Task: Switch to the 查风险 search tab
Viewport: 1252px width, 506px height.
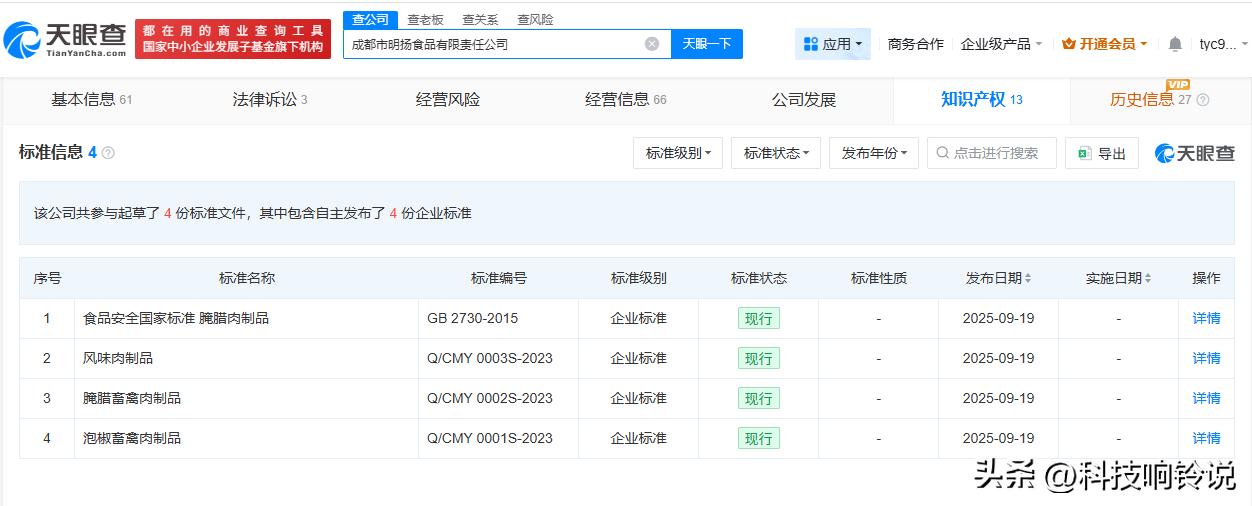Action: (x=535, y=20)
